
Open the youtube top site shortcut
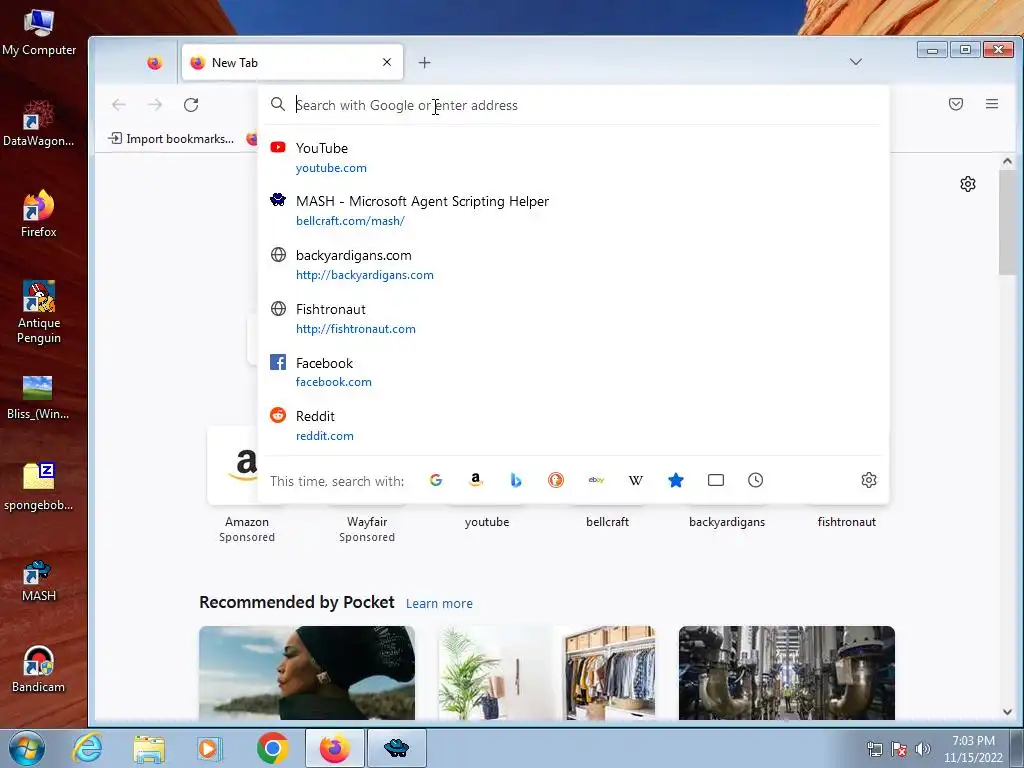pos(487,522)
